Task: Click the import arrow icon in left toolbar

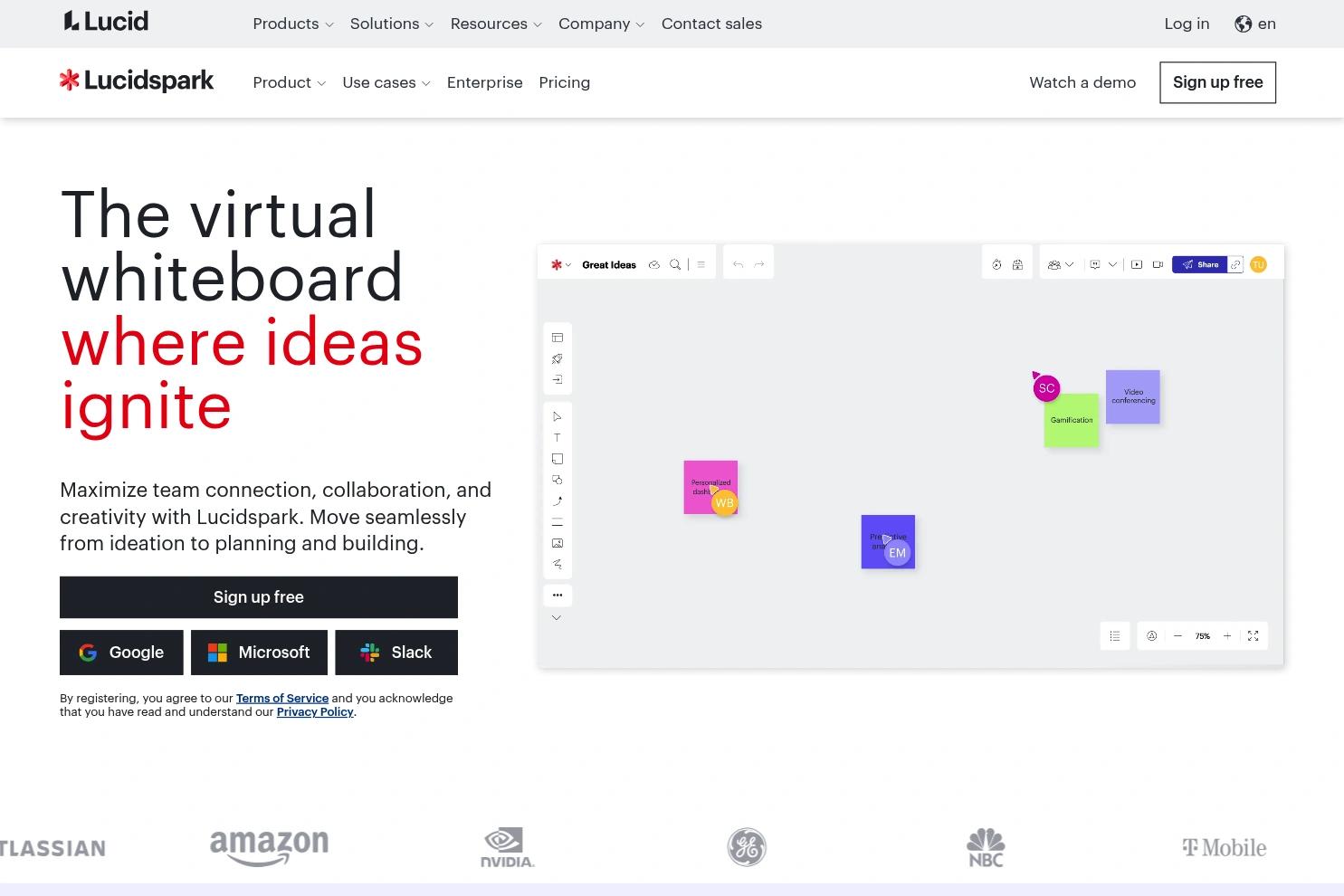Action: [x=558, y=379]
